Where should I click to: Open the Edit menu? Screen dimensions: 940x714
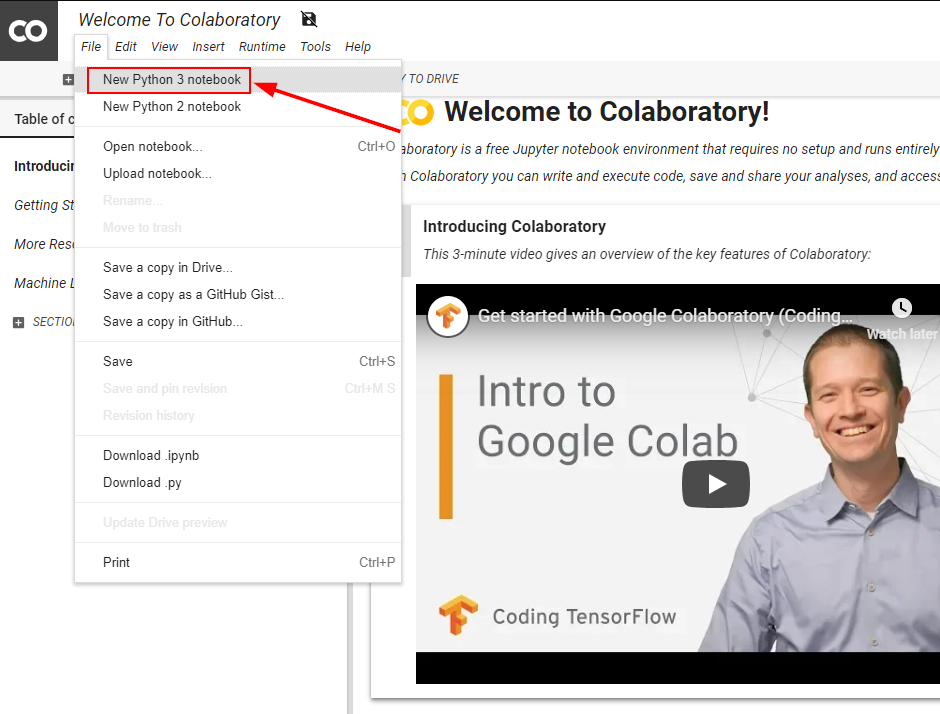126,47
